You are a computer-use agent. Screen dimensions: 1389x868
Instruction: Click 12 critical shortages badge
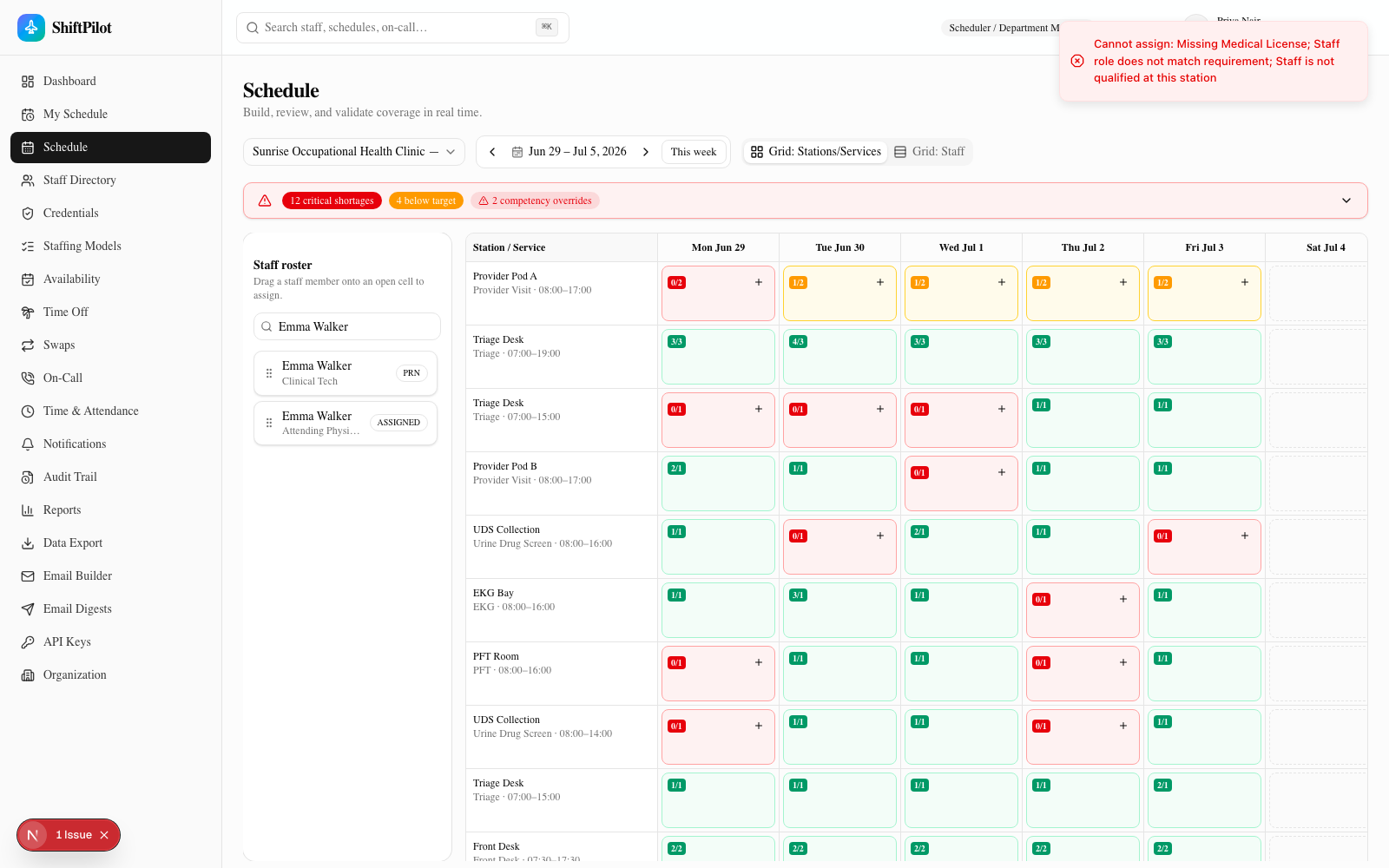point(332,201)
